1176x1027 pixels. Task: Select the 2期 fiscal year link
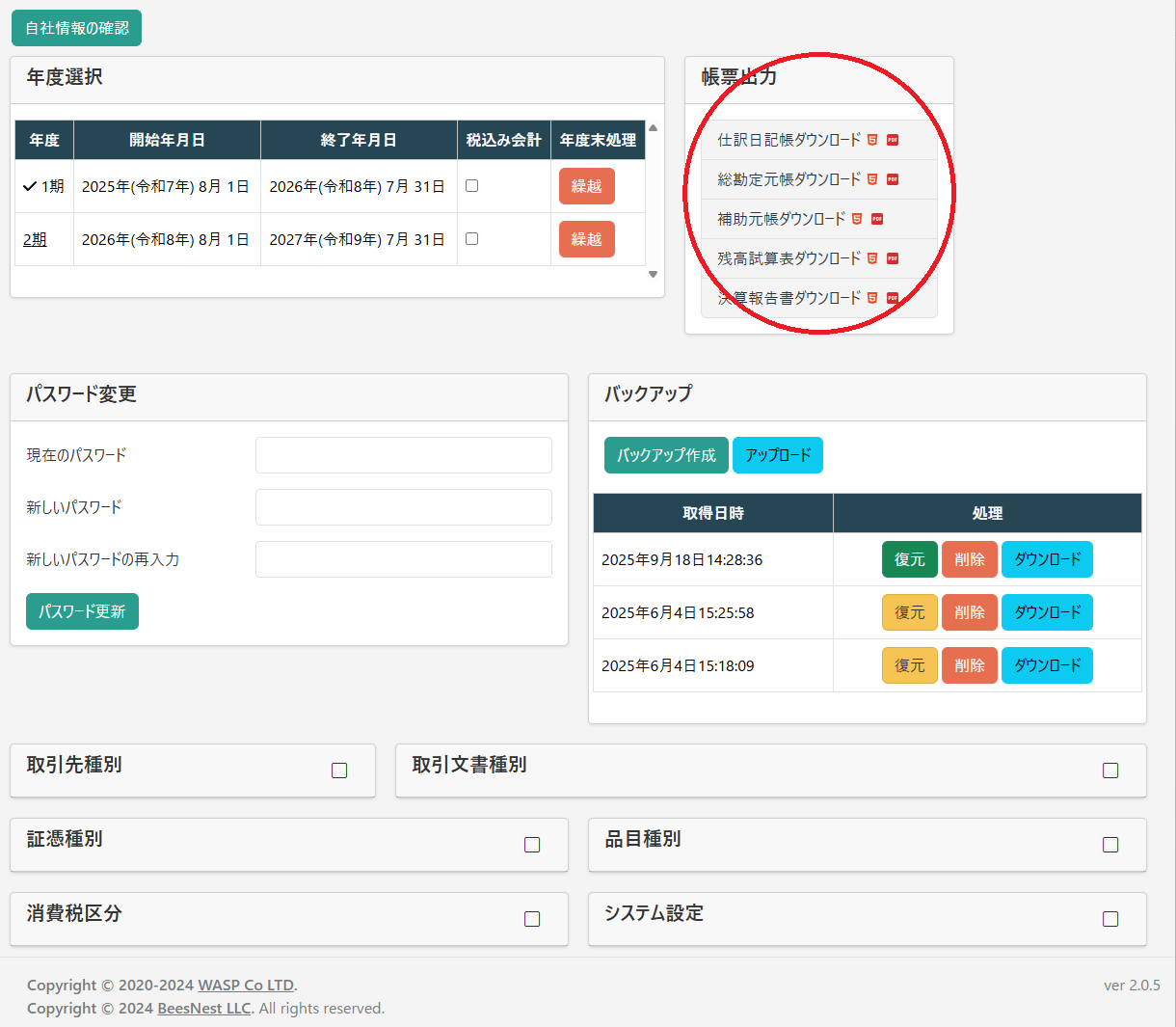click(35, 239)
